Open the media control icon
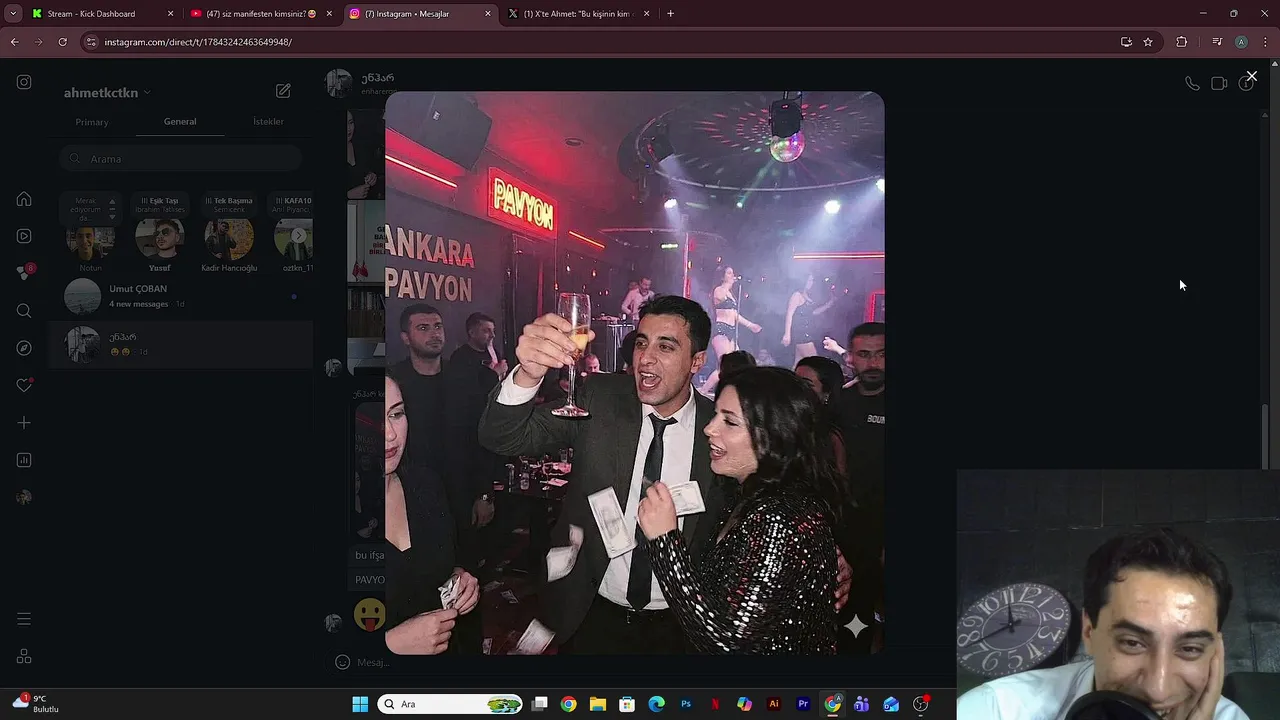 pos(1217,42)
